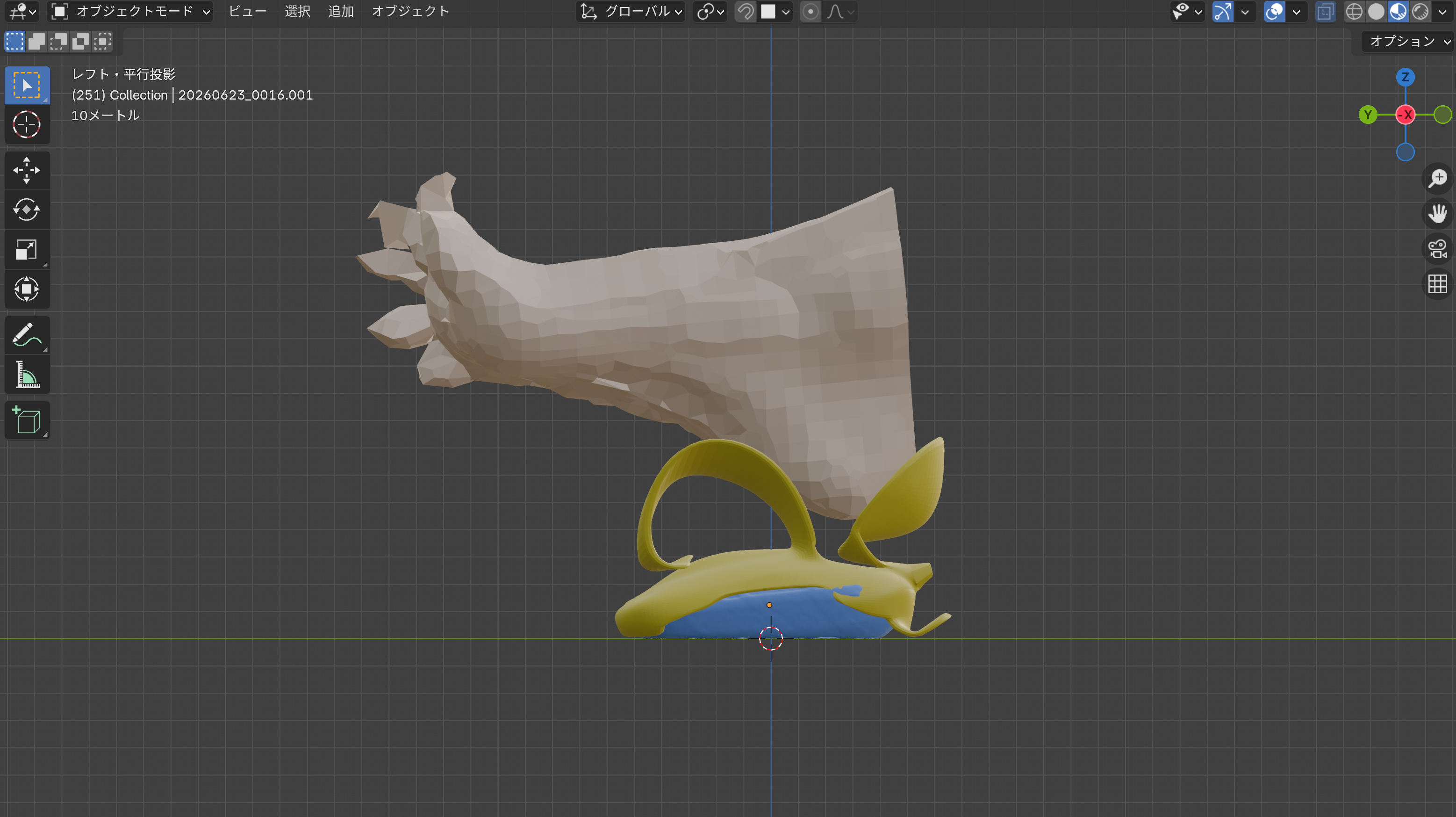Switch to wireframe shading
1456x817 pixels.
pyautogui.click(x=1354, y=11)
